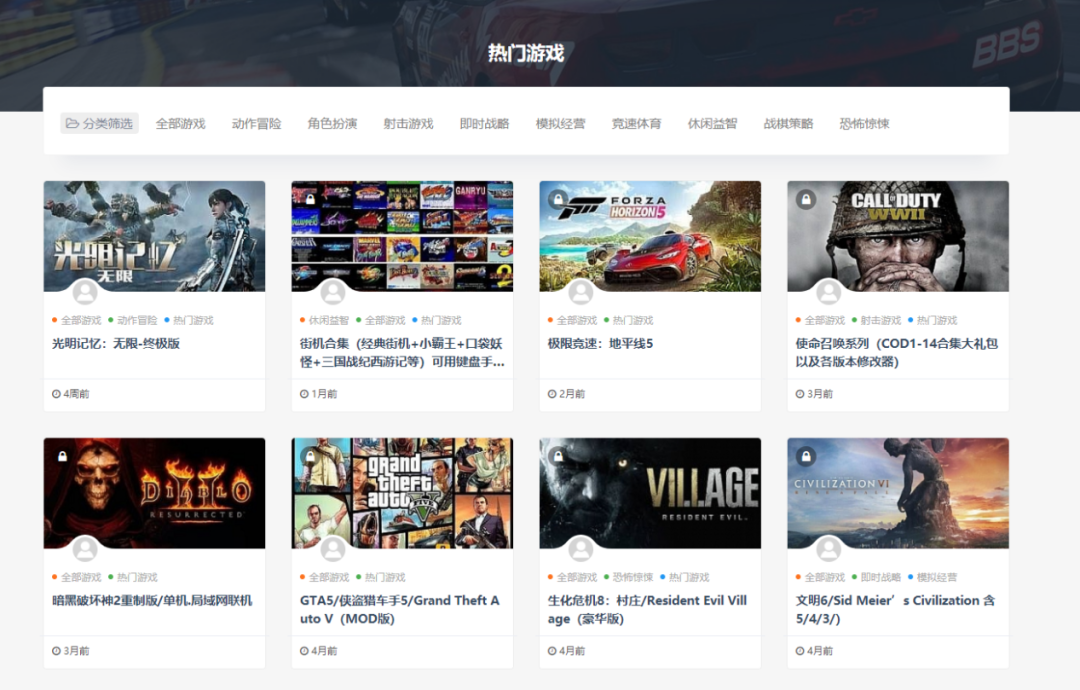Select the 战棋策略 category tab
The height and width of the screenshot is (690, 1080).
[789, 123]
